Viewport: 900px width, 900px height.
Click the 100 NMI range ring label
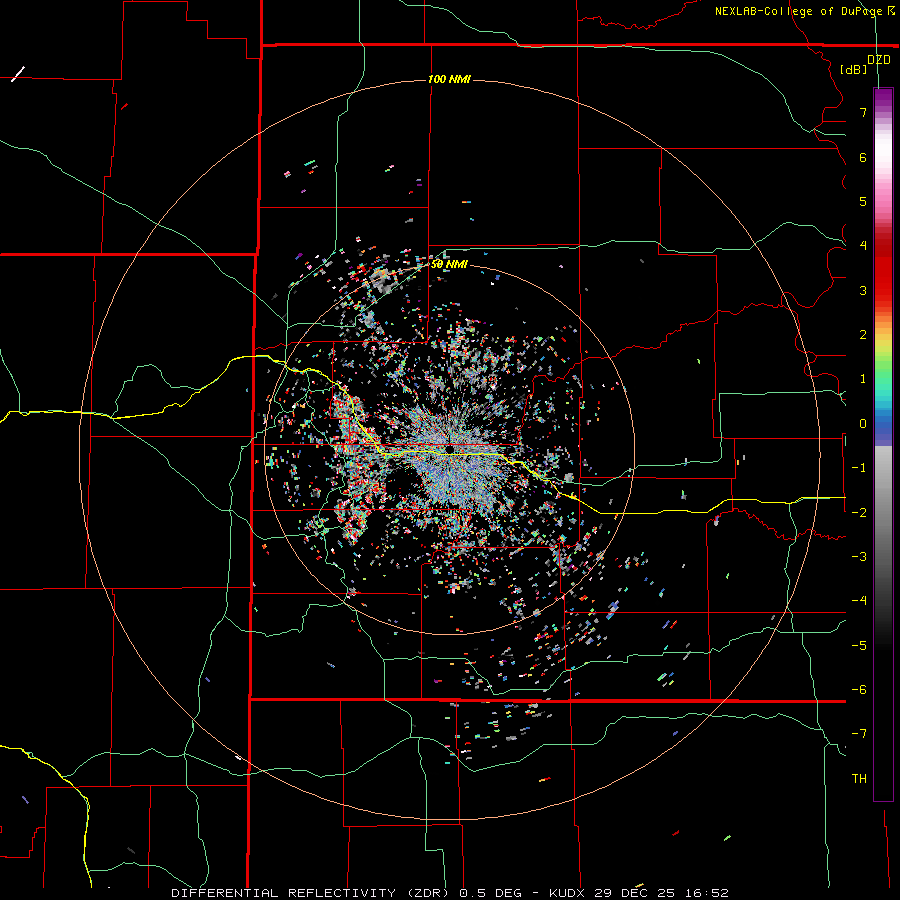pos(449,79)
